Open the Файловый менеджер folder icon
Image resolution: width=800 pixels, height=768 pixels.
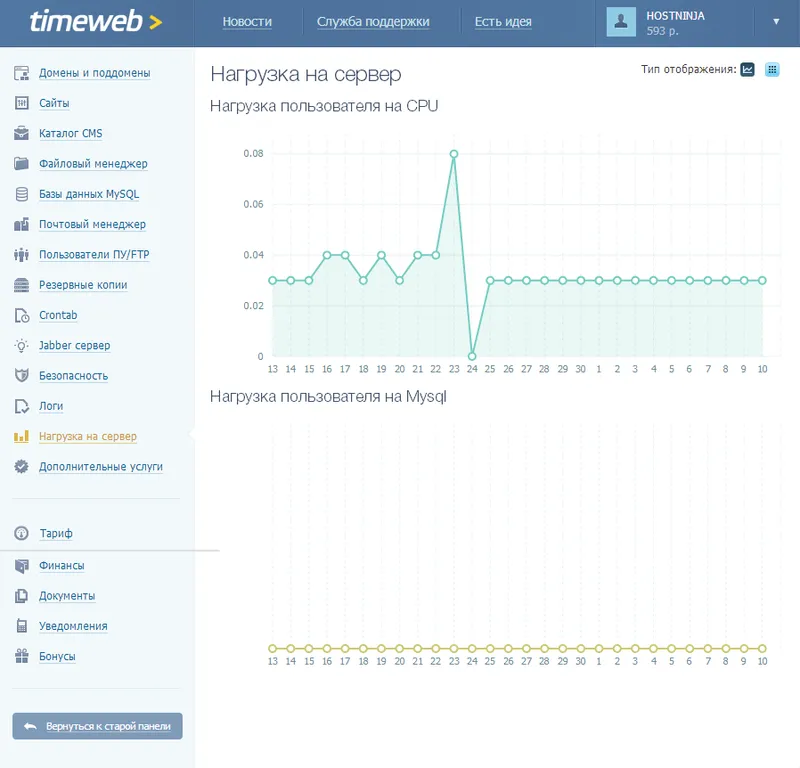pos(21,164)
